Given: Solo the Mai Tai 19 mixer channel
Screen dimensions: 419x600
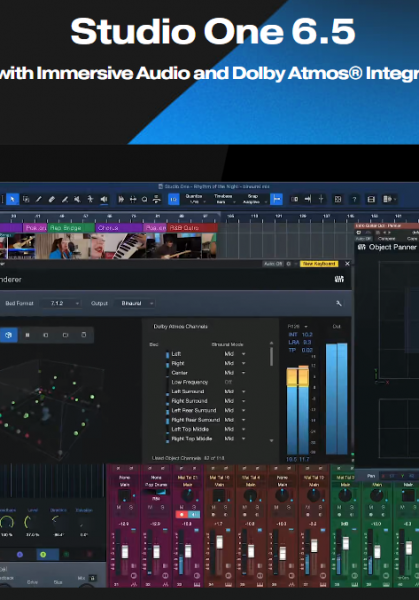Looking at the screenshot, I should coord(320,507).
